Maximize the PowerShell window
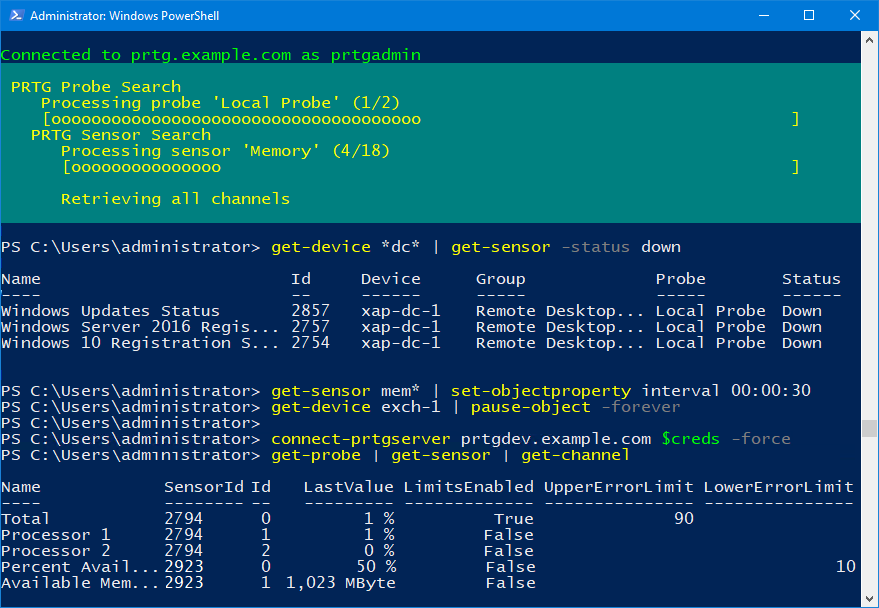Viewport: 879px width, 608px height. (x=809, y=15)
